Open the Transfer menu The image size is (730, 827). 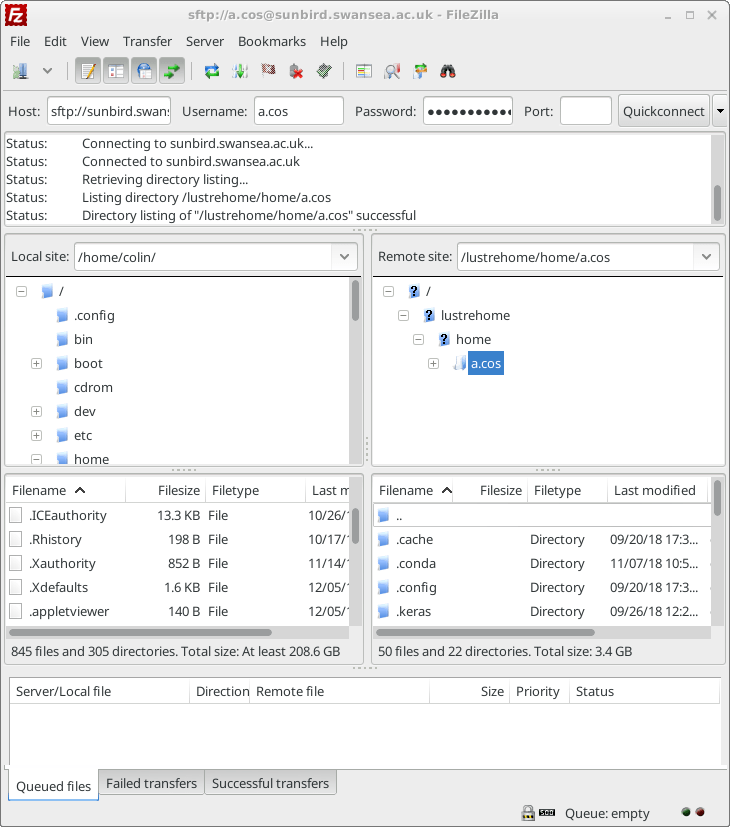(147, 41)
